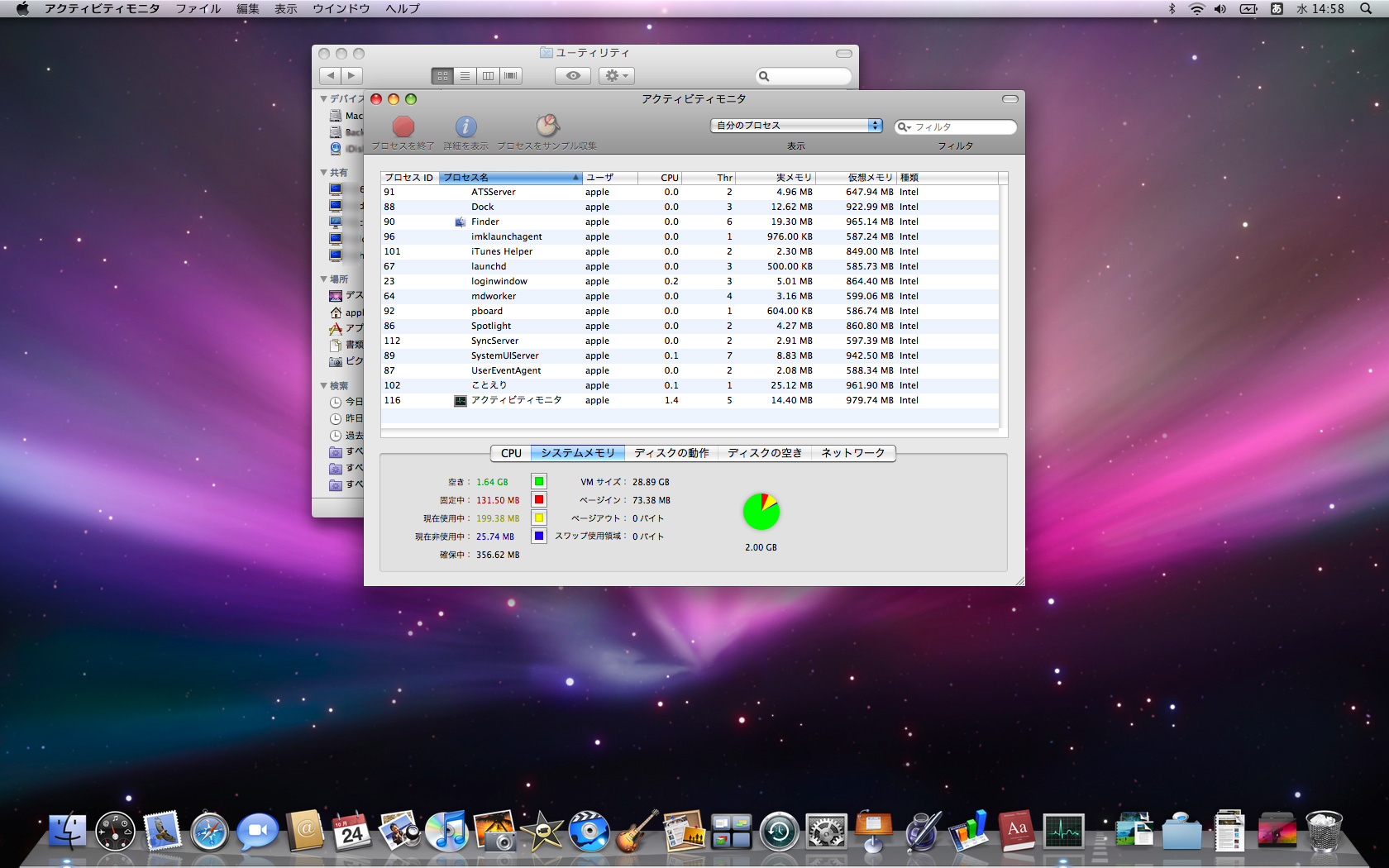Screen dimensions: 1389x868
Task: Open the ウインドウ menu
Action: [341, 9]
